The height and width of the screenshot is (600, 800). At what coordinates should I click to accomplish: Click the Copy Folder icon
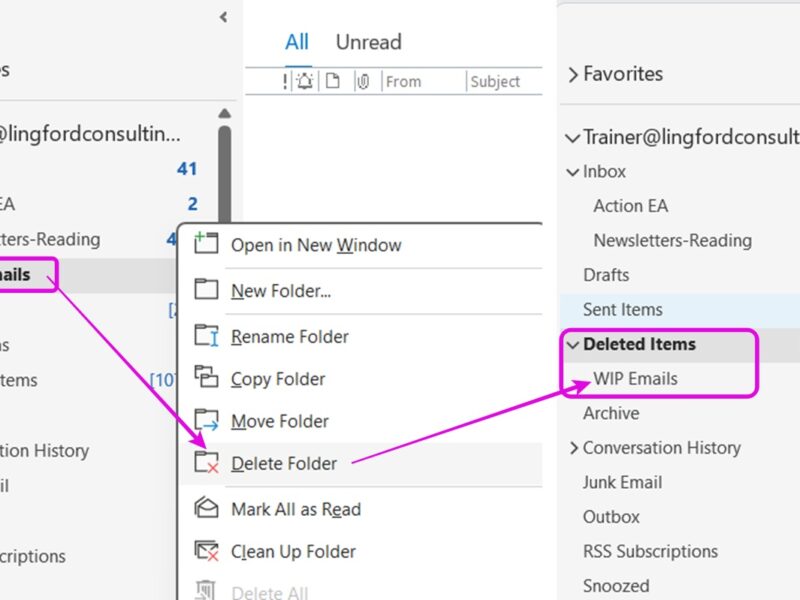pyautogui.click(x=206, y=379)
